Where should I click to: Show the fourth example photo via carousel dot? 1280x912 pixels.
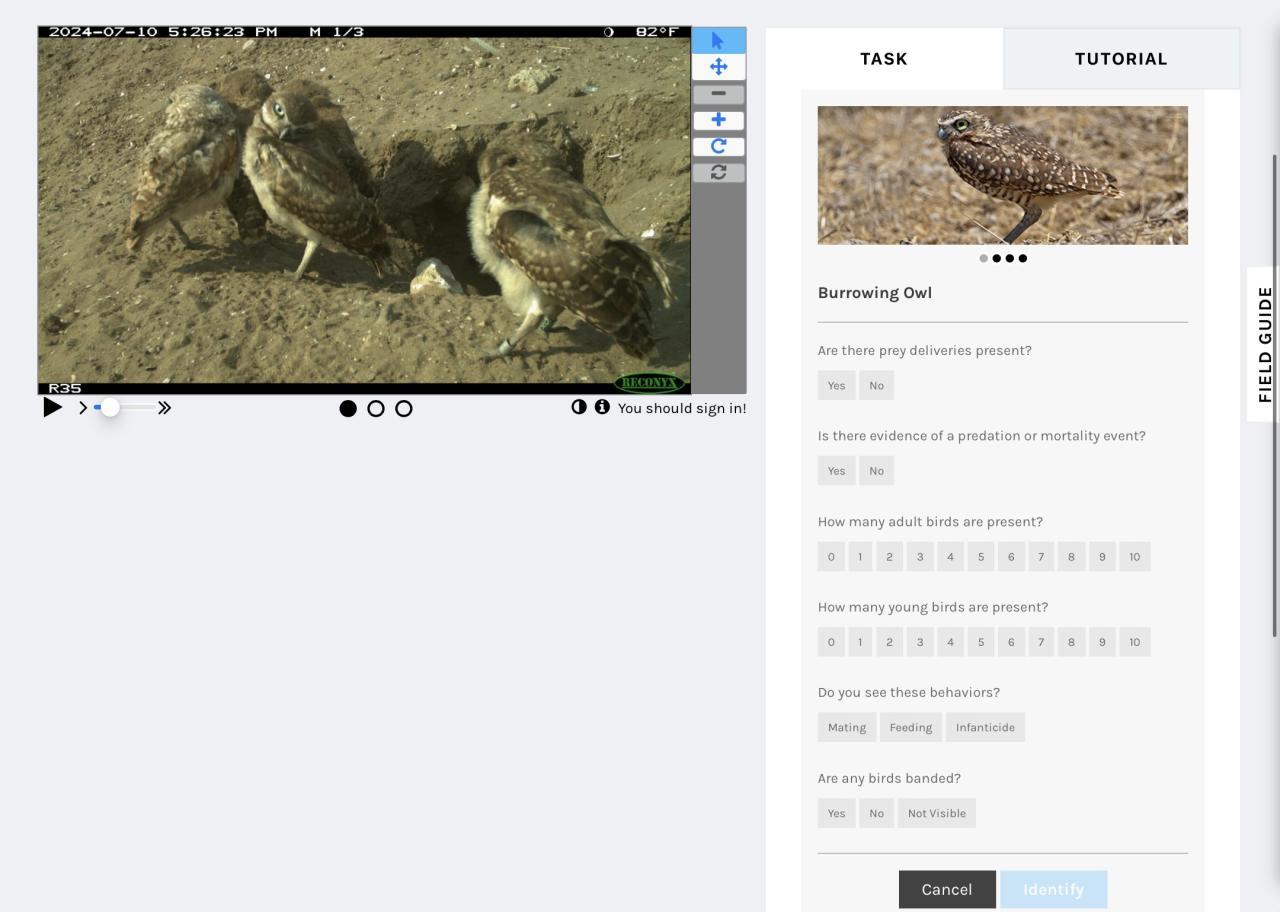click(x=1023, y=258)
